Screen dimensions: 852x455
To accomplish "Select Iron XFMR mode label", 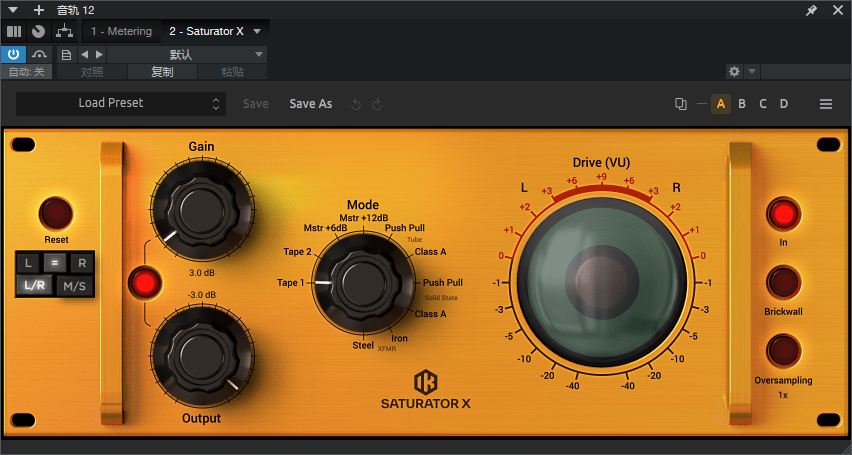I will (x=399, y=338).
